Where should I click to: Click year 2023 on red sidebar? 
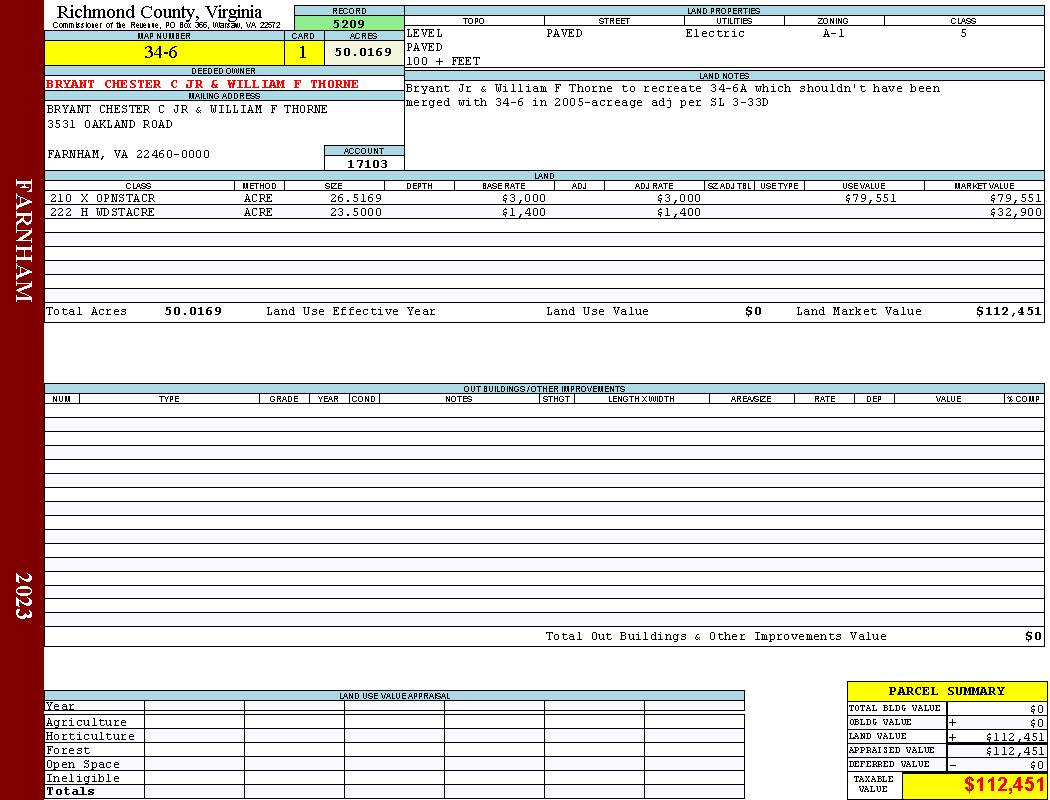pyautogui.click(x=23, y=596)
